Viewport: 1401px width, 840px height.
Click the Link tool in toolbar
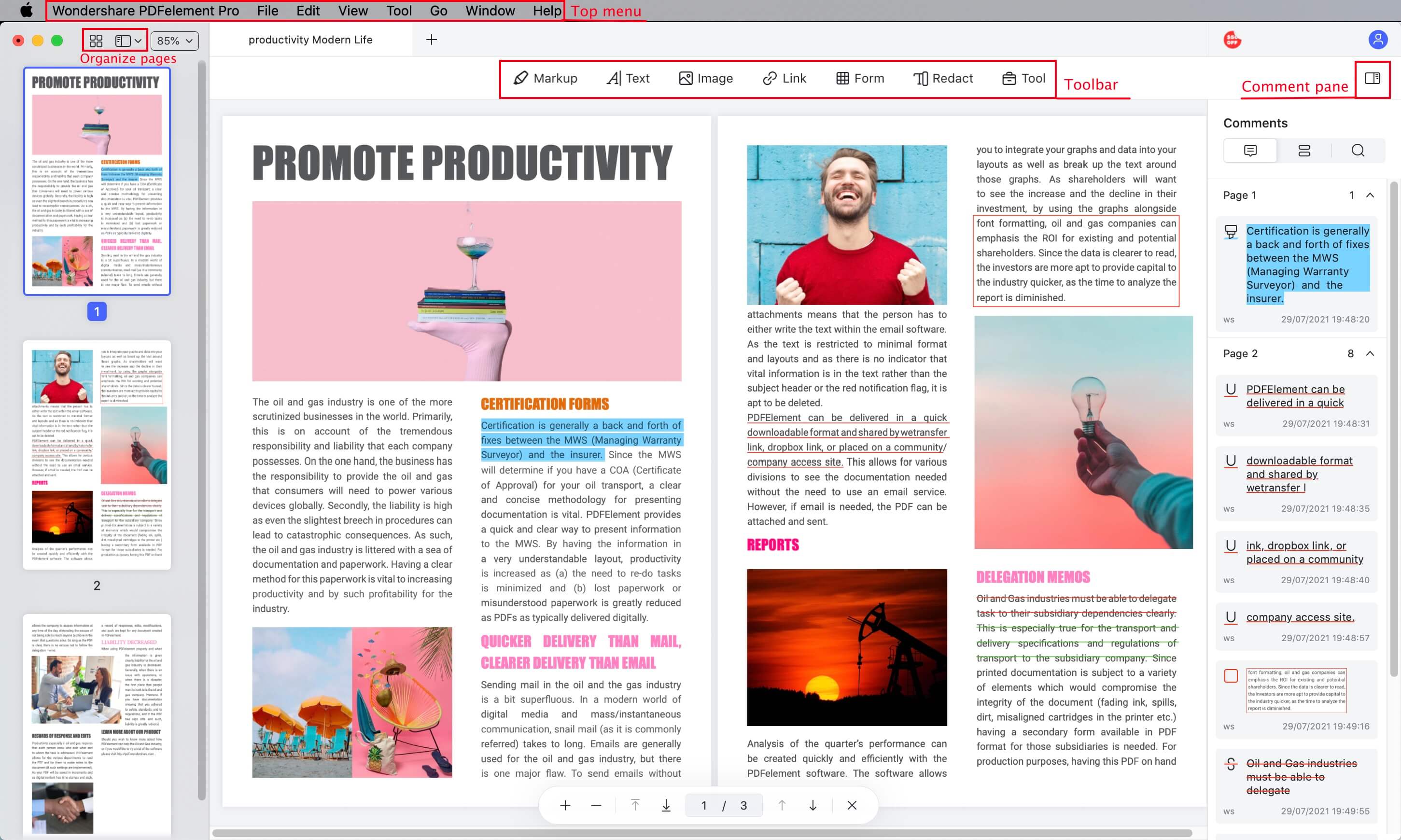(x=785, y=78)
